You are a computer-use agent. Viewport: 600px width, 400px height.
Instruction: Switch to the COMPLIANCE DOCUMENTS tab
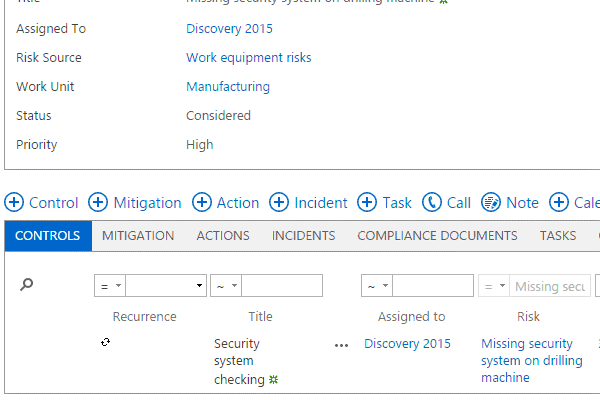coord(437,235)
